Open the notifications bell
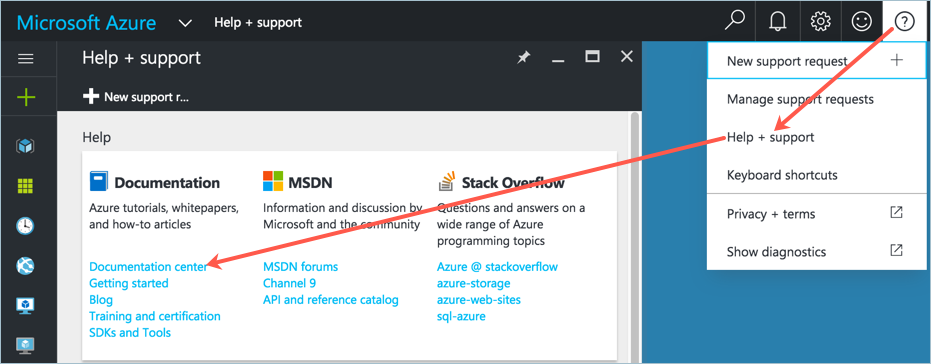 click(777, 22)
